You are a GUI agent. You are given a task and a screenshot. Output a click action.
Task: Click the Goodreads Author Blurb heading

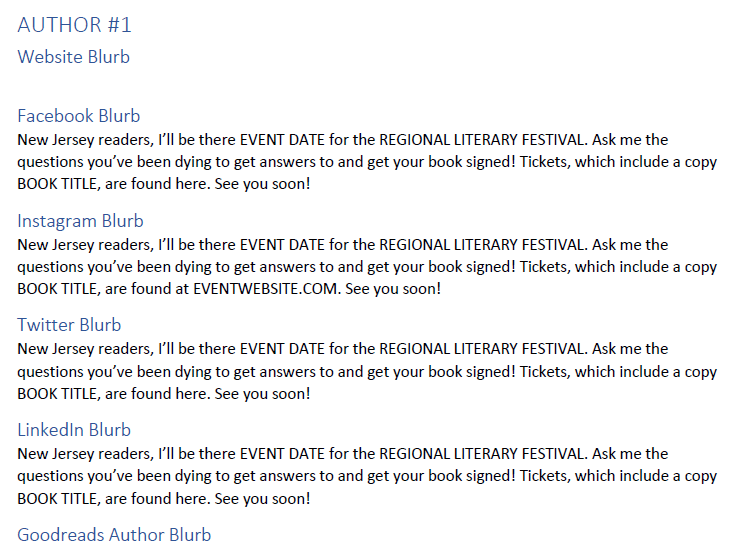point(114,535)
